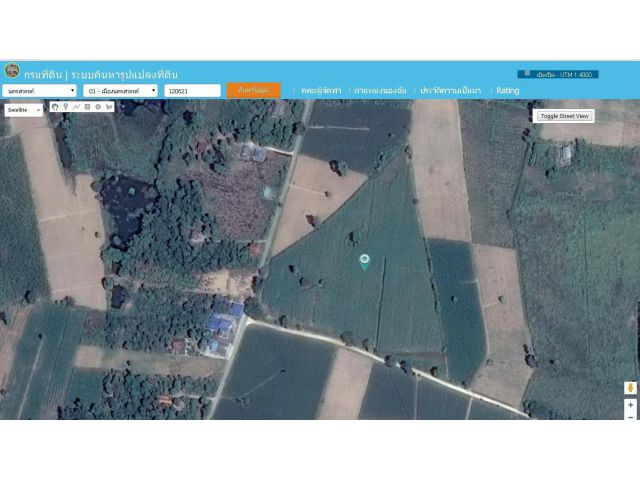Open the land office district dropdown

pyautogui.click(x=121, y=90)
